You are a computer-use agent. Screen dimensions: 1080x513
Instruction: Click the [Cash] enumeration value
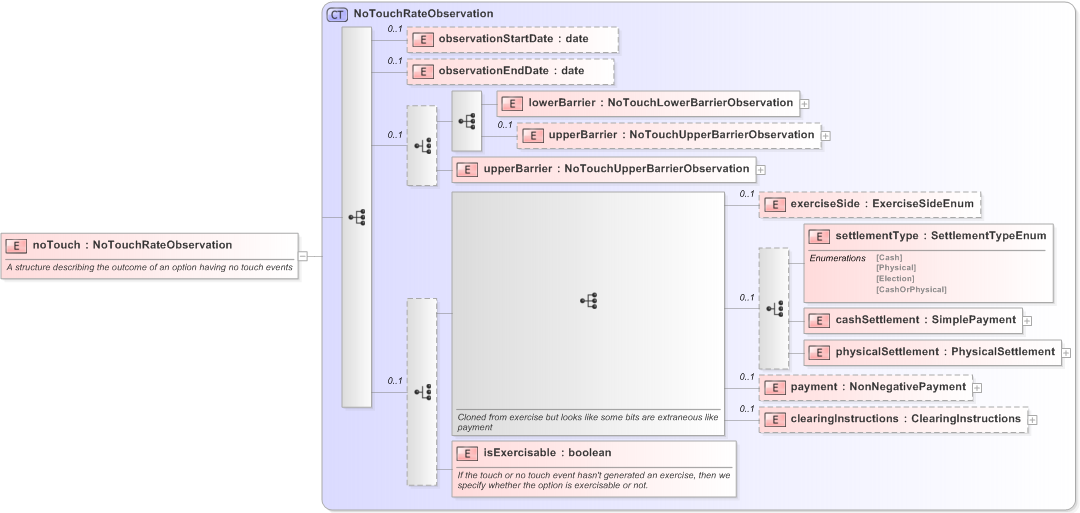click(889, 258)
